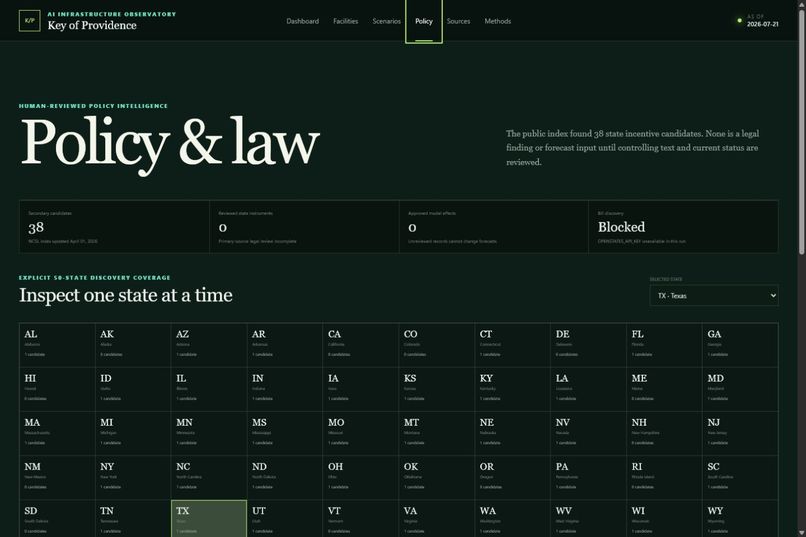Open the Facilities tab
The image size is (806, 537).
click(345, 21)
